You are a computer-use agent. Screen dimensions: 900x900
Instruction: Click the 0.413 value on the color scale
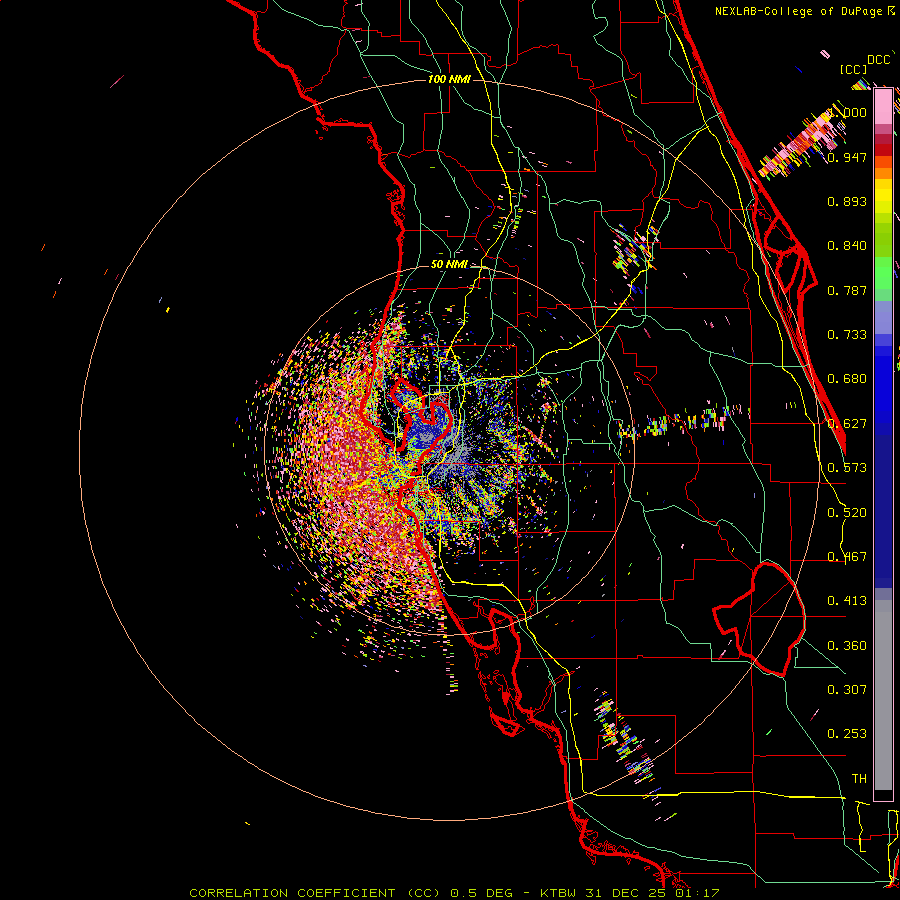click(847, 601)
